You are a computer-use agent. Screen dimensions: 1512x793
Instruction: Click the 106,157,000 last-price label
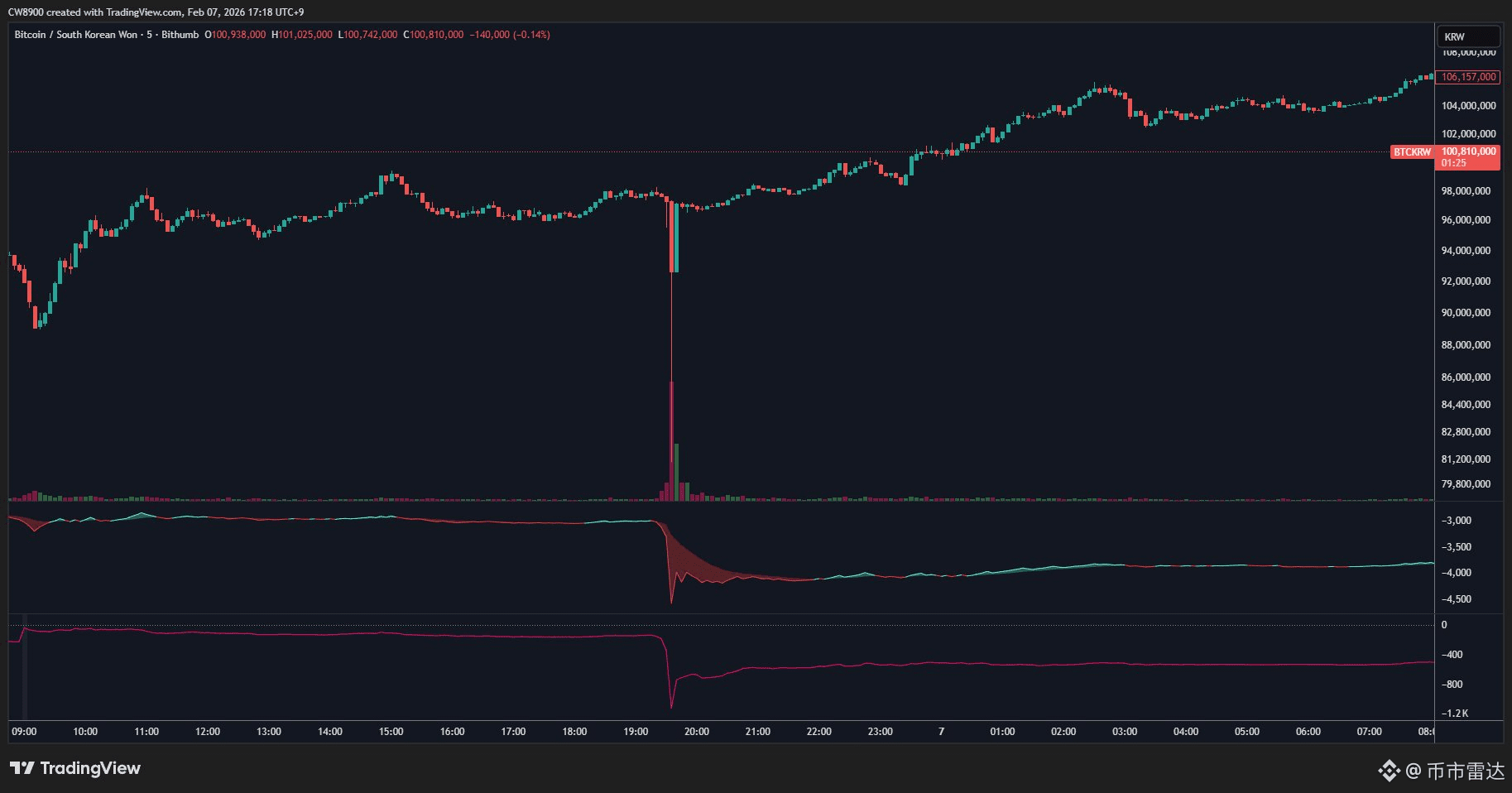[x=1468, y=77]
